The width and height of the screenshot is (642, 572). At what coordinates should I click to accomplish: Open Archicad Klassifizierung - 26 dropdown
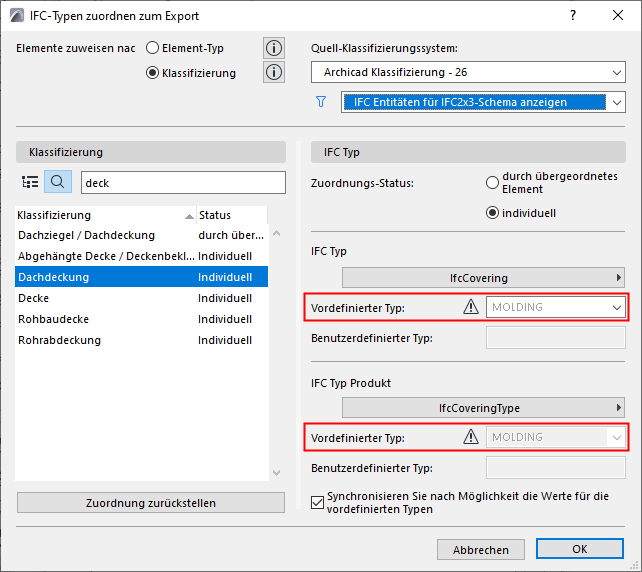coord(467,72)
